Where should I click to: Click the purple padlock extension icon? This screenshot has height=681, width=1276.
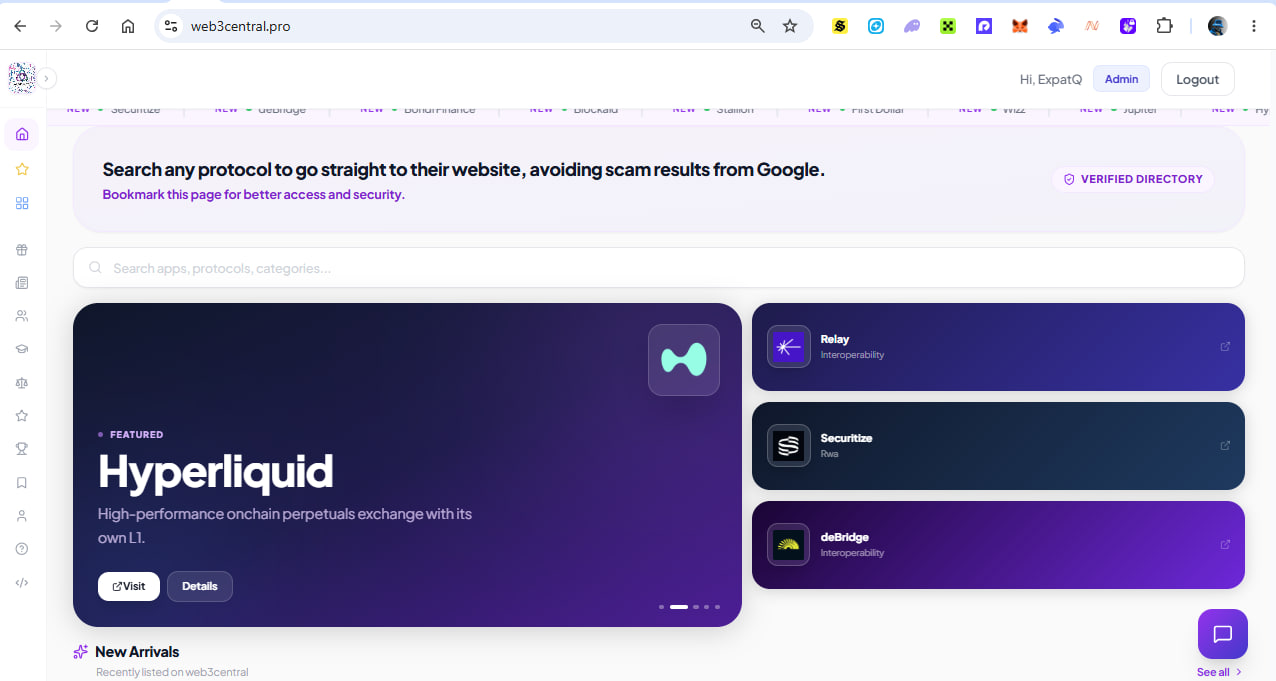click(1128, 26)
